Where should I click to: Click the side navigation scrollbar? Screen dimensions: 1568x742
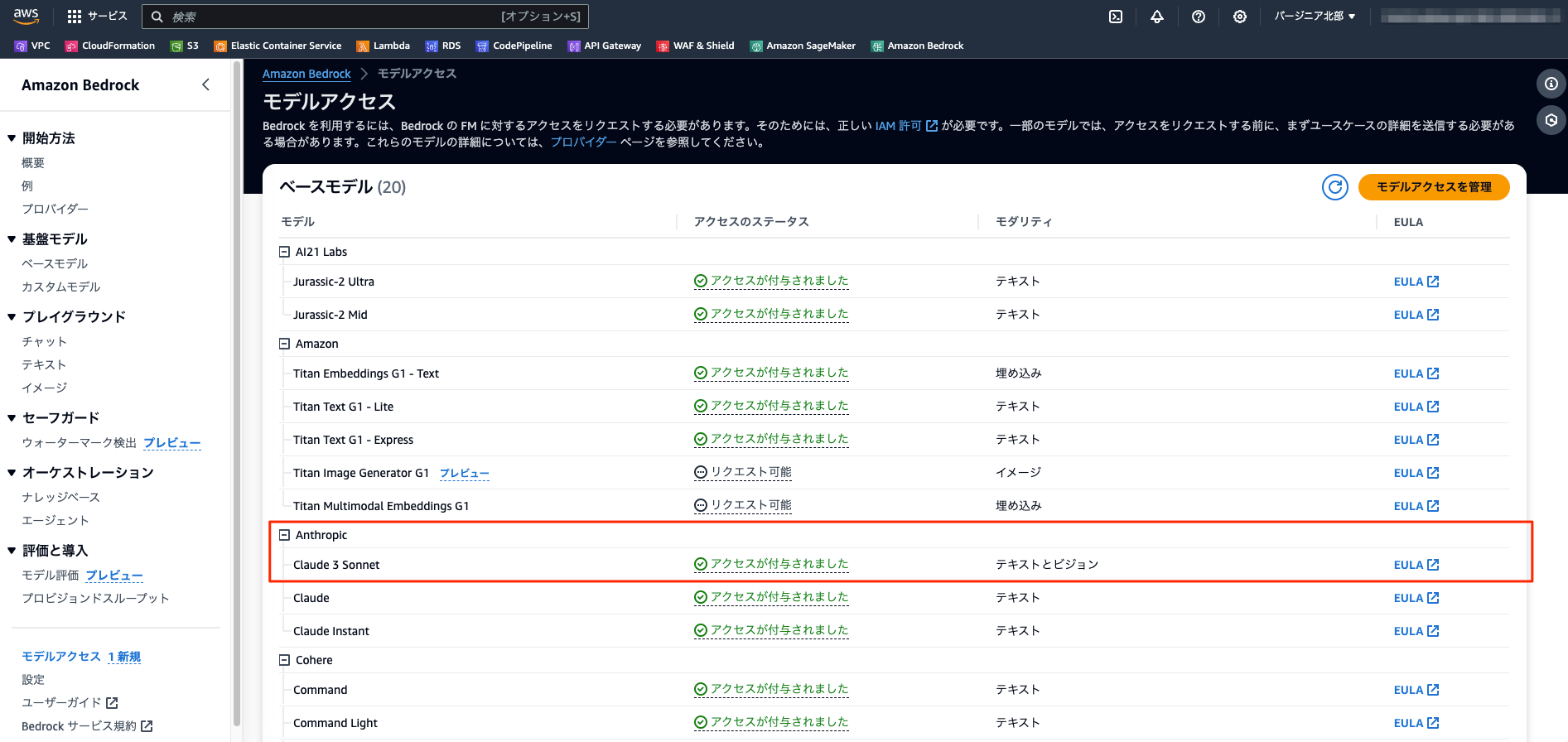point(237,393)
